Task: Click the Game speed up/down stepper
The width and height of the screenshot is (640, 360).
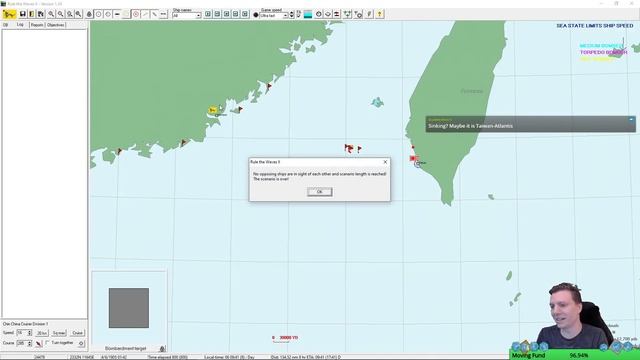Action: [291, 15]
